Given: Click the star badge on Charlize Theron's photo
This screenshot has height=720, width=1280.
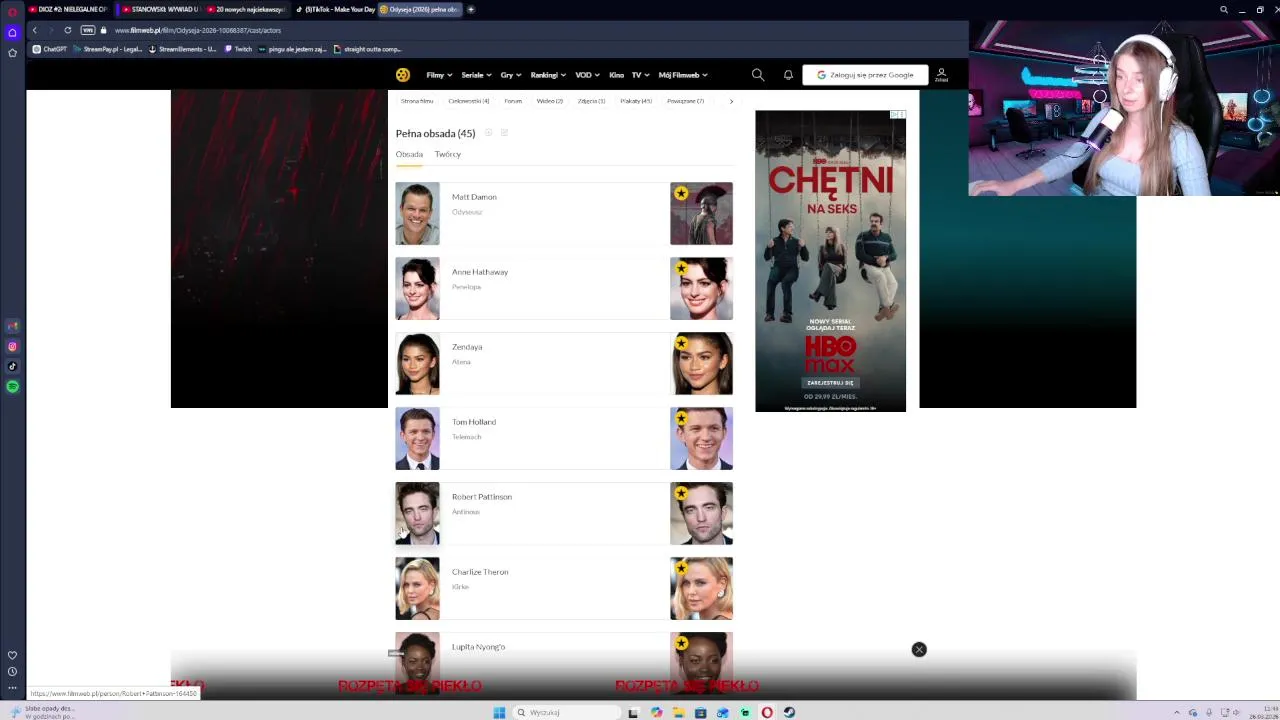Looking at the screenshot, I should click(x=681, y=568).
